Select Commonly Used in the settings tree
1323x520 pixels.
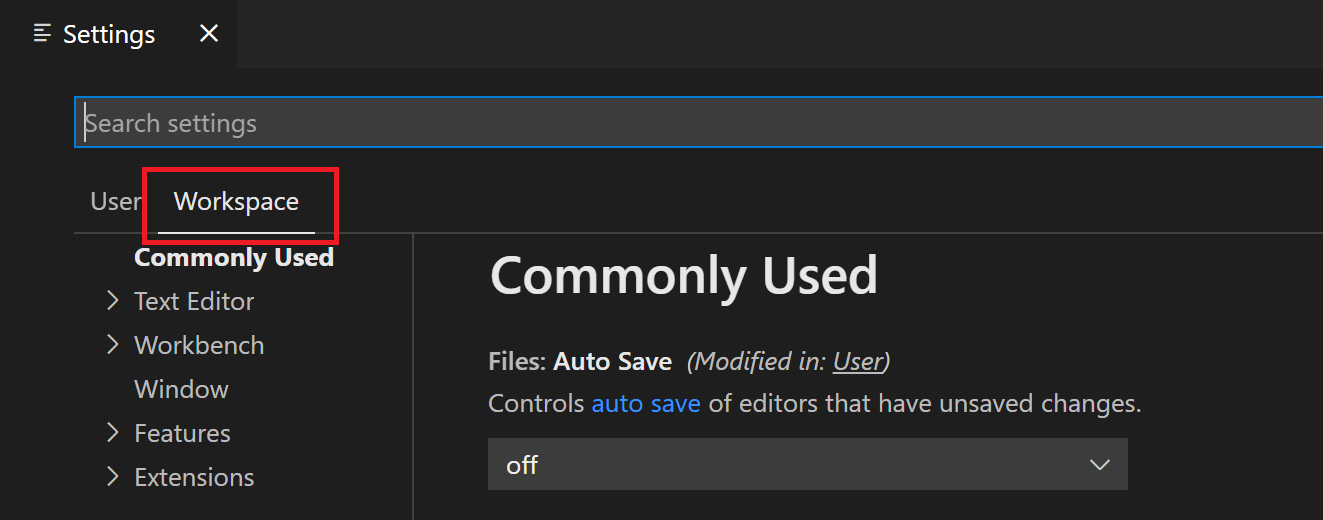234,258
